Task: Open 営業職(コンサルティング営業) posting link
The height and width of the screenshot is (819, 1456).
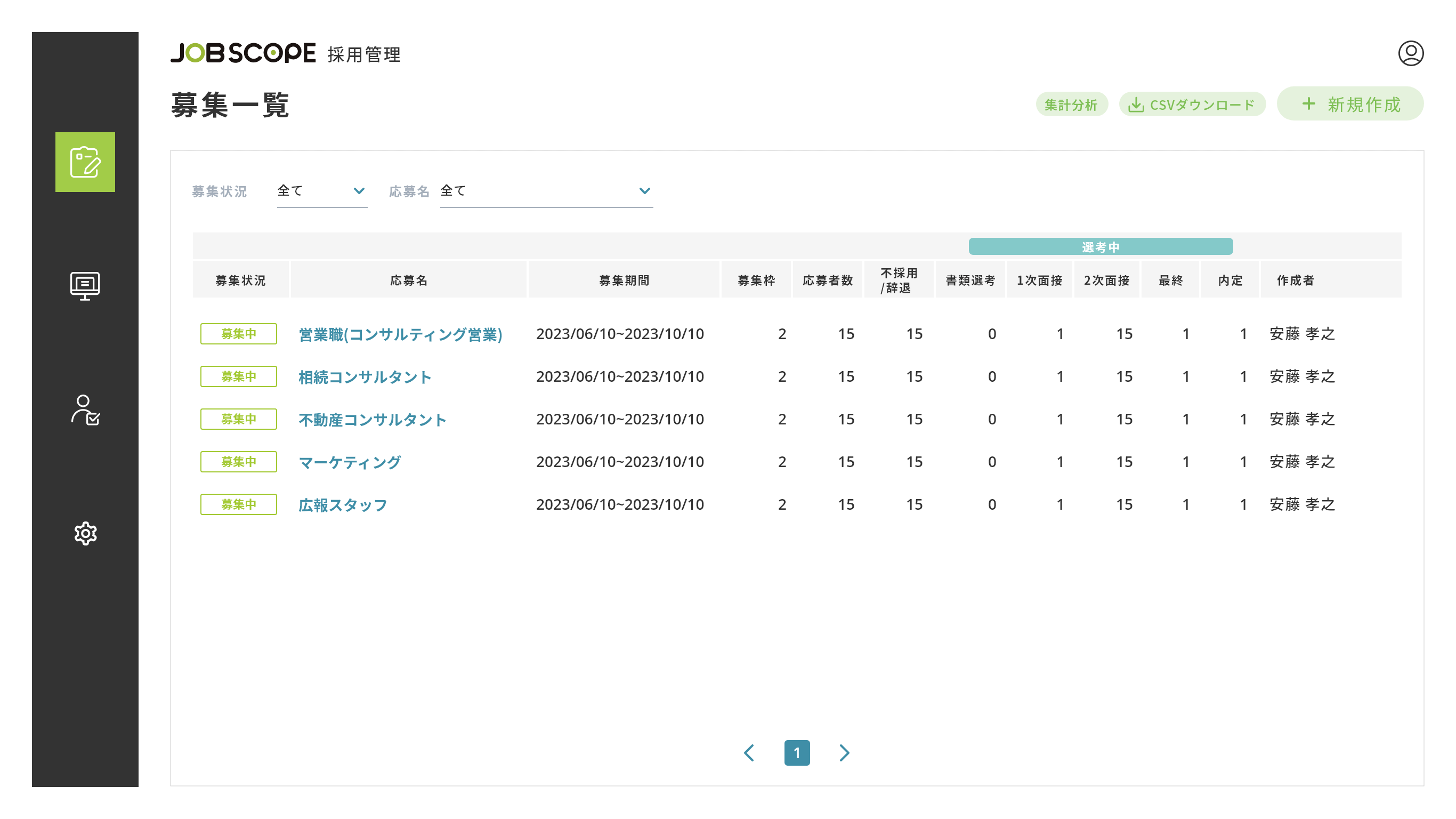Action: [400, 334]
